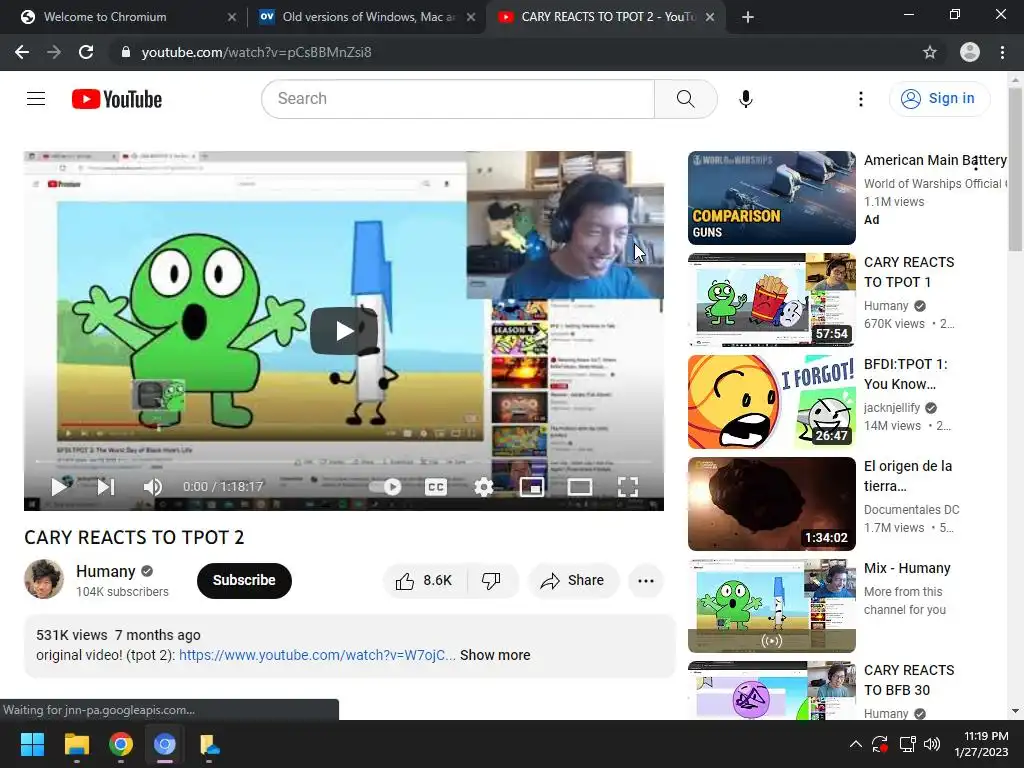The image size is (1024, 768).
Task: Open El origen de la tierra thumbnail
Action: tap(771, 504)
